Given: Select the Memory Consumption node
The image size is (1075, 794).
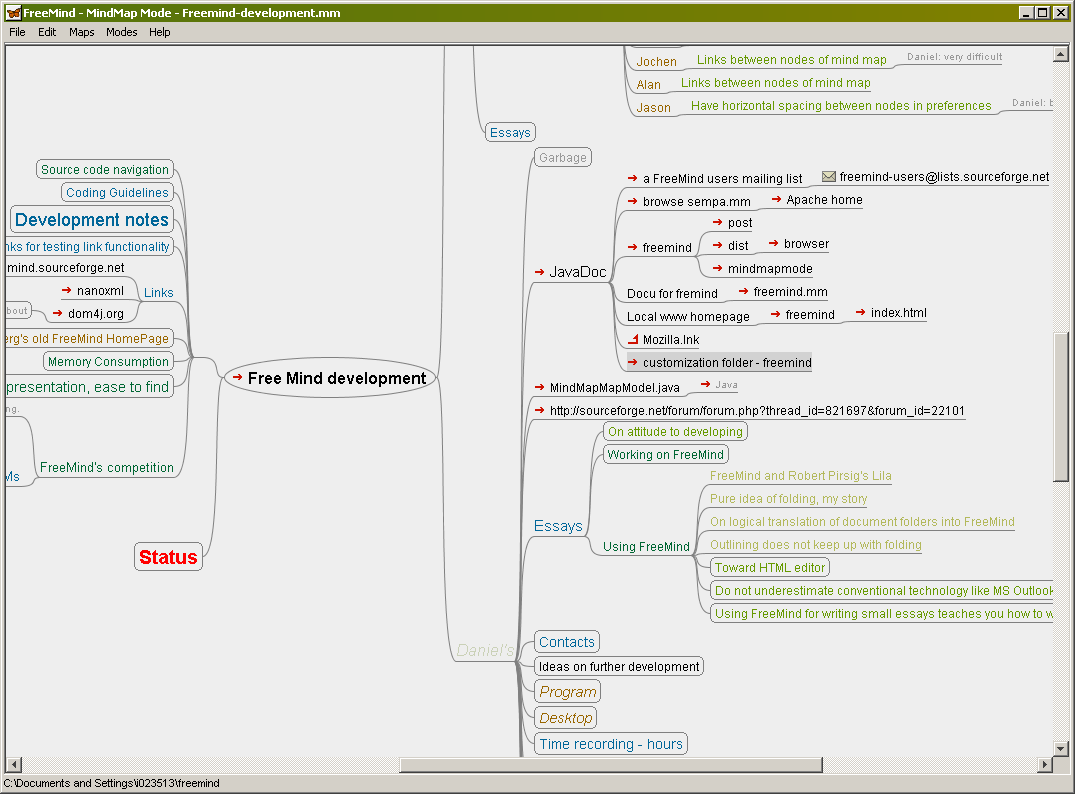Looking at the screenshot, I should [x=108, y=361].
